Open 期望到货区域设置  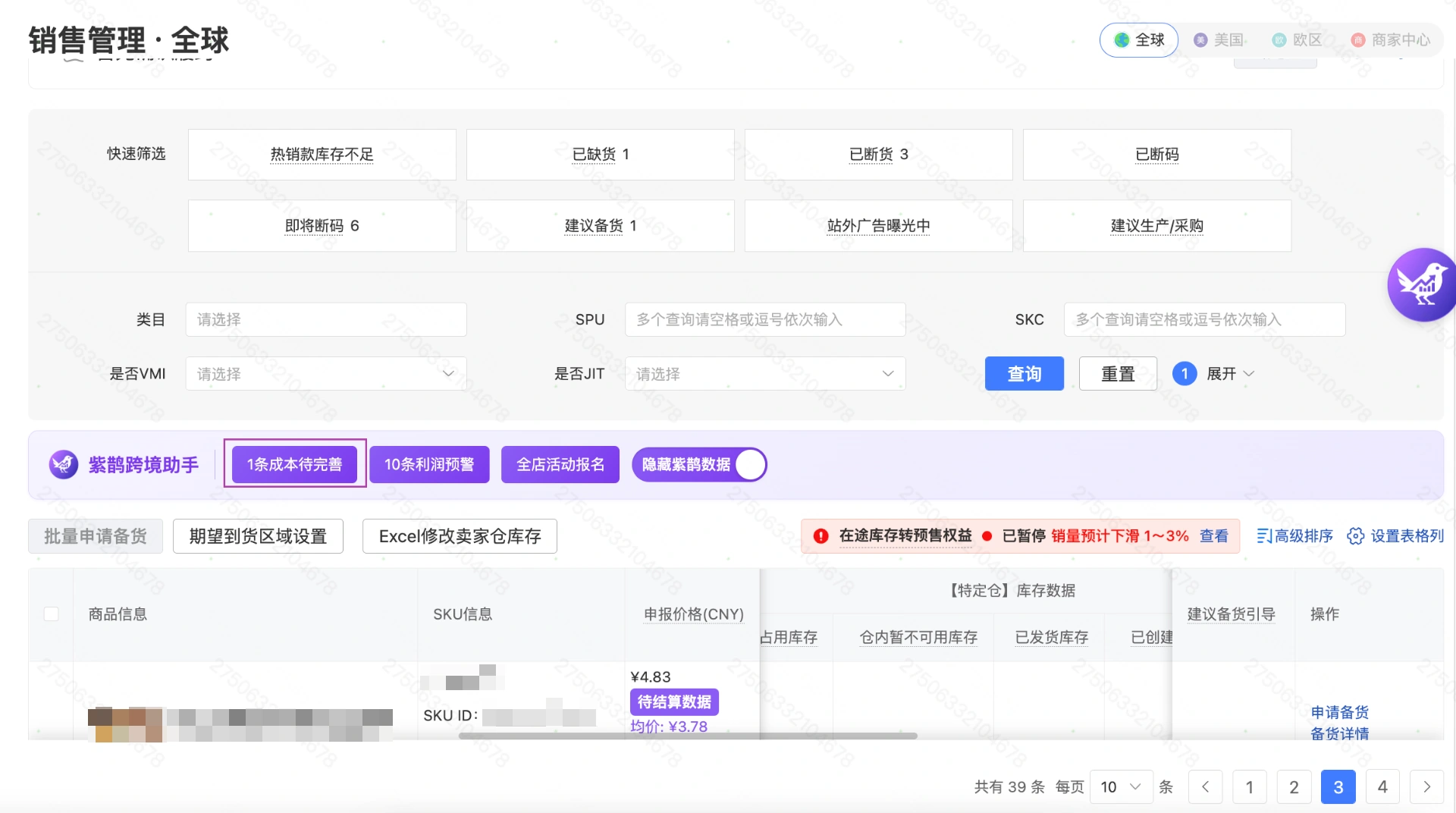click(x=258, y=536)
